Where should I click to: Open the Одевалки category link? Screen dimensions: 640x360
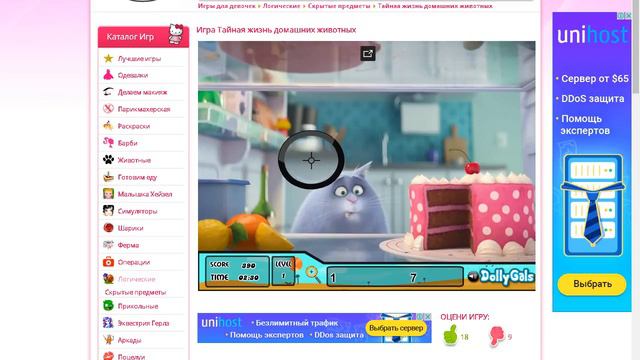133,76
